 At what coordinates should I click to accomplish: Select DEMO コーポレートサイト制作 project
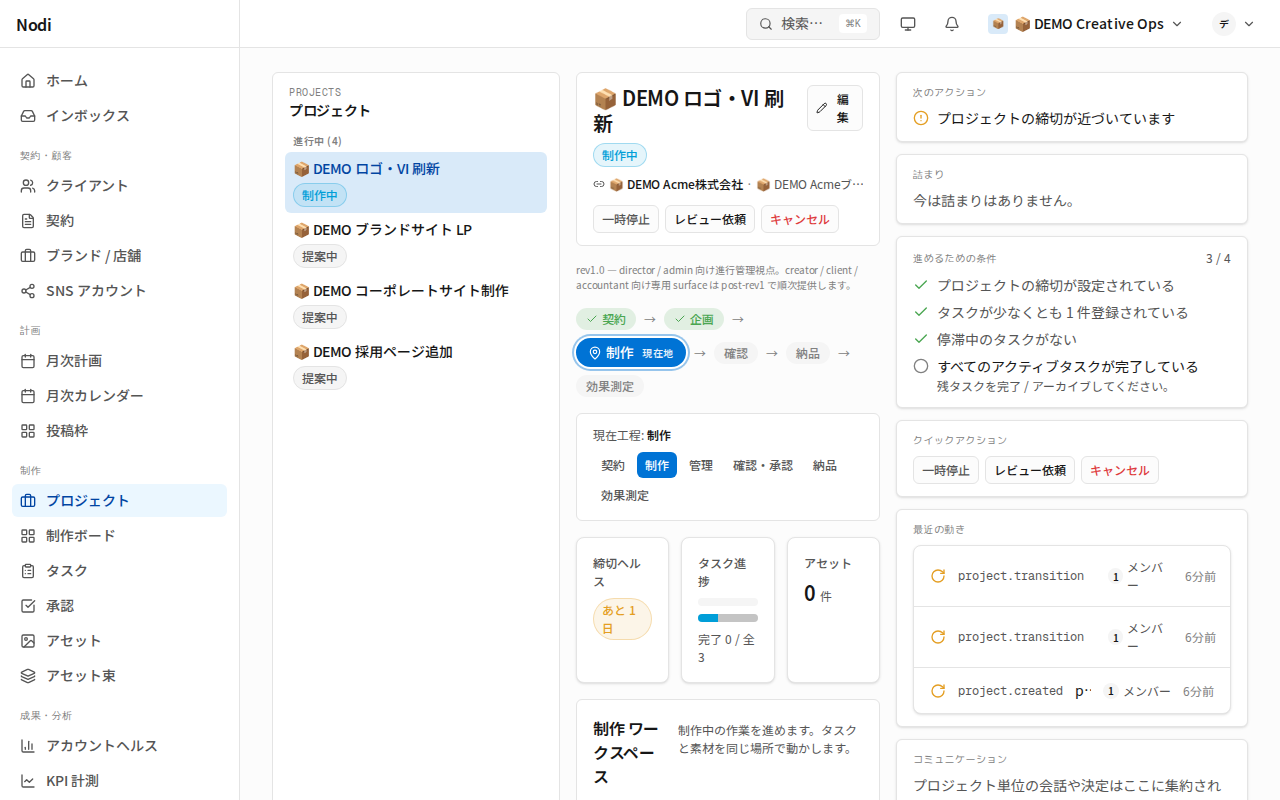[x=416, y=304]
